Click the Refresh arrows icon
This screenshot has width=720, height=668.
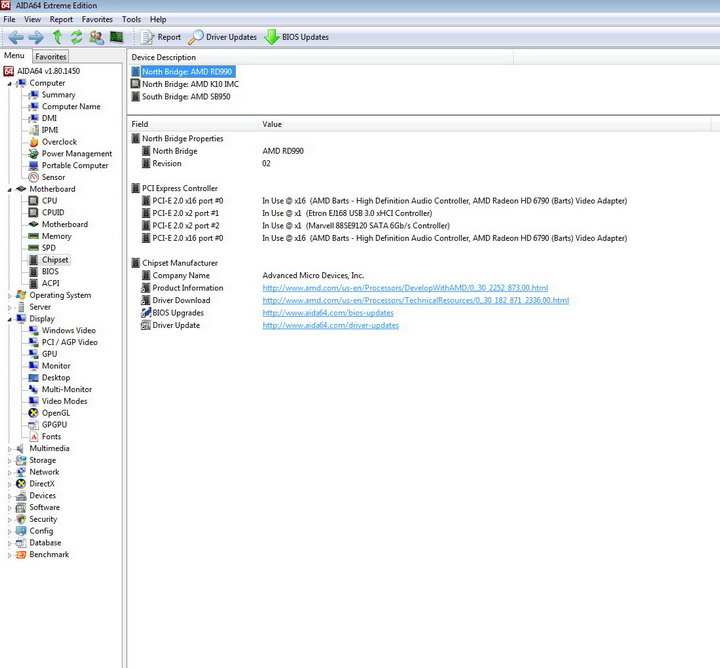click(77, 37)
